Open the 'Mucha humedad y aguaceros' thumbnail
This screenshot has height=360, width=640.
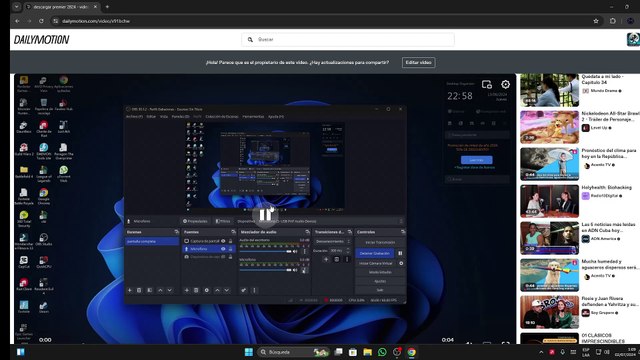(x=549, y=275)
